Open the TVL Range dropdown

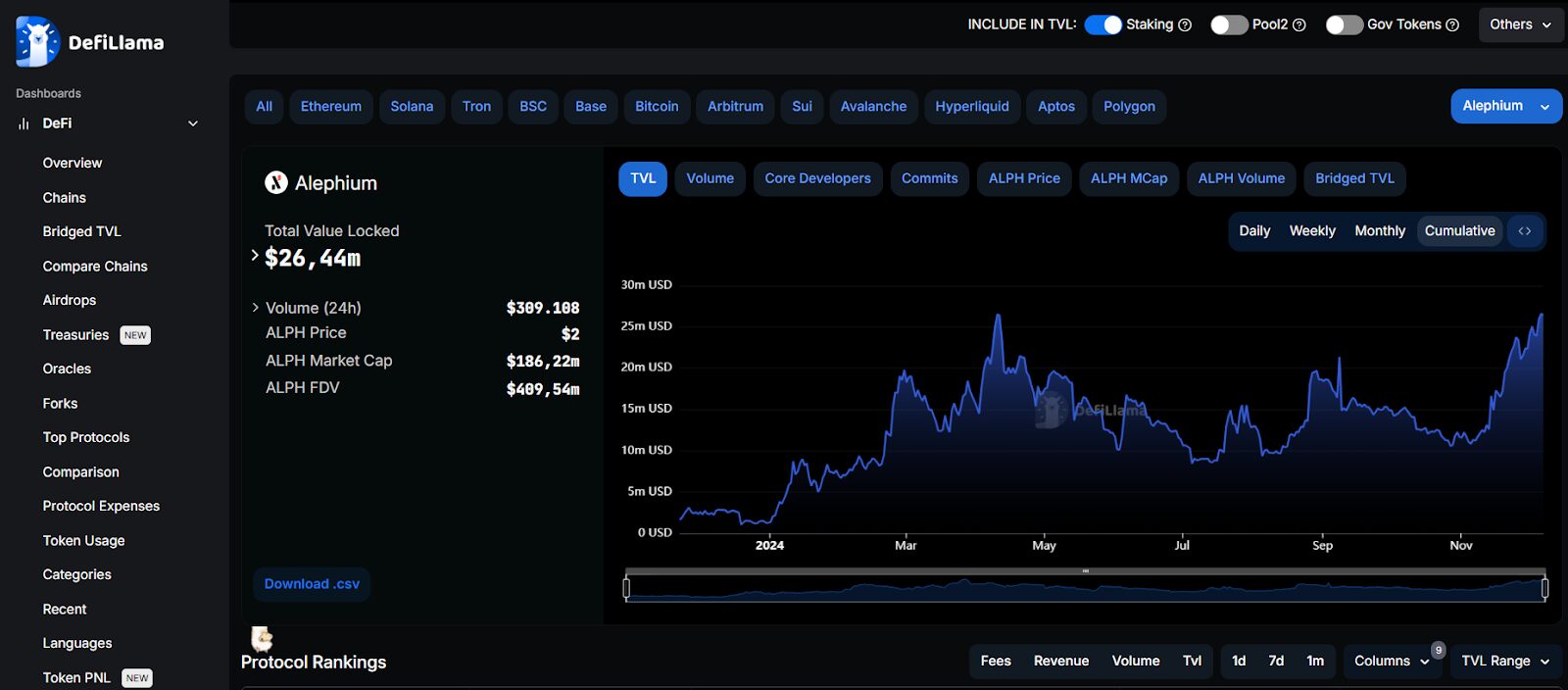point(1505,661)
